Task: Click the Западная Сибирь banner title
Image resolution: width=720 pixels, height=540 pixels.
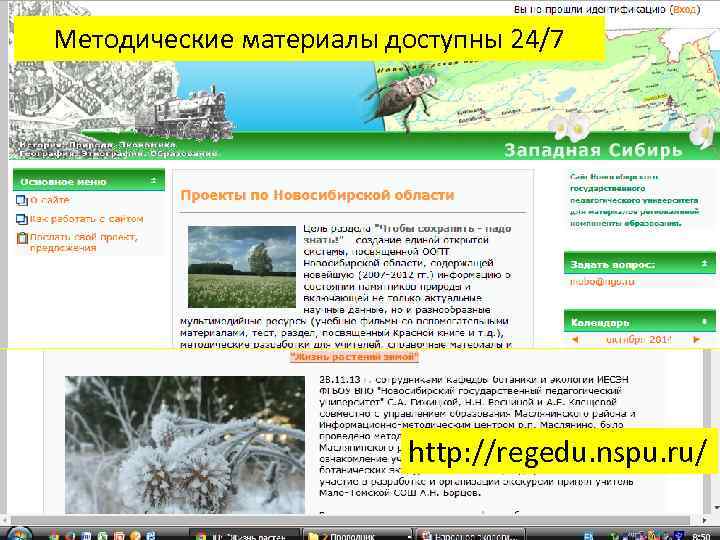Action: (x=593, y=150)
